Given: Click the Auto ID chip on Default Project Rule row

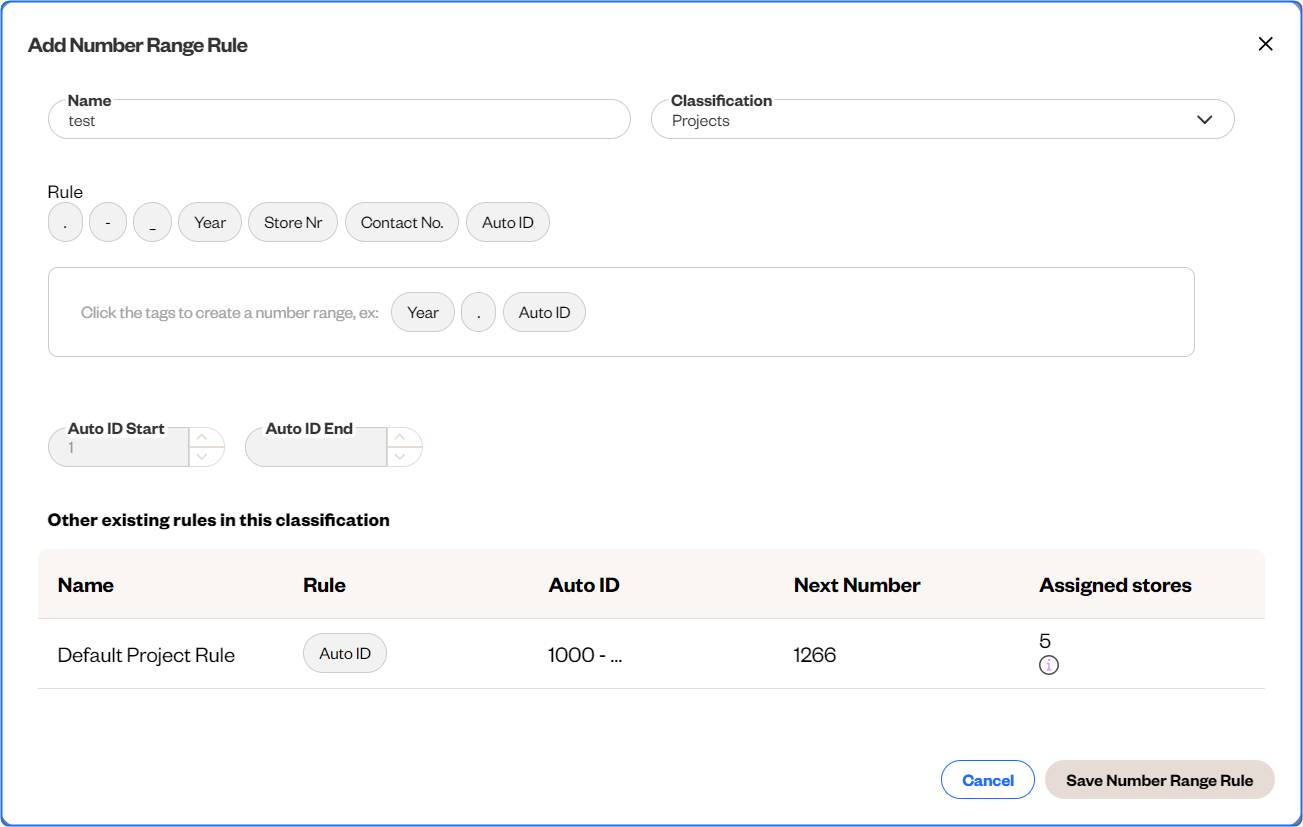Looking at the screenshot, I should coord(344,653).
